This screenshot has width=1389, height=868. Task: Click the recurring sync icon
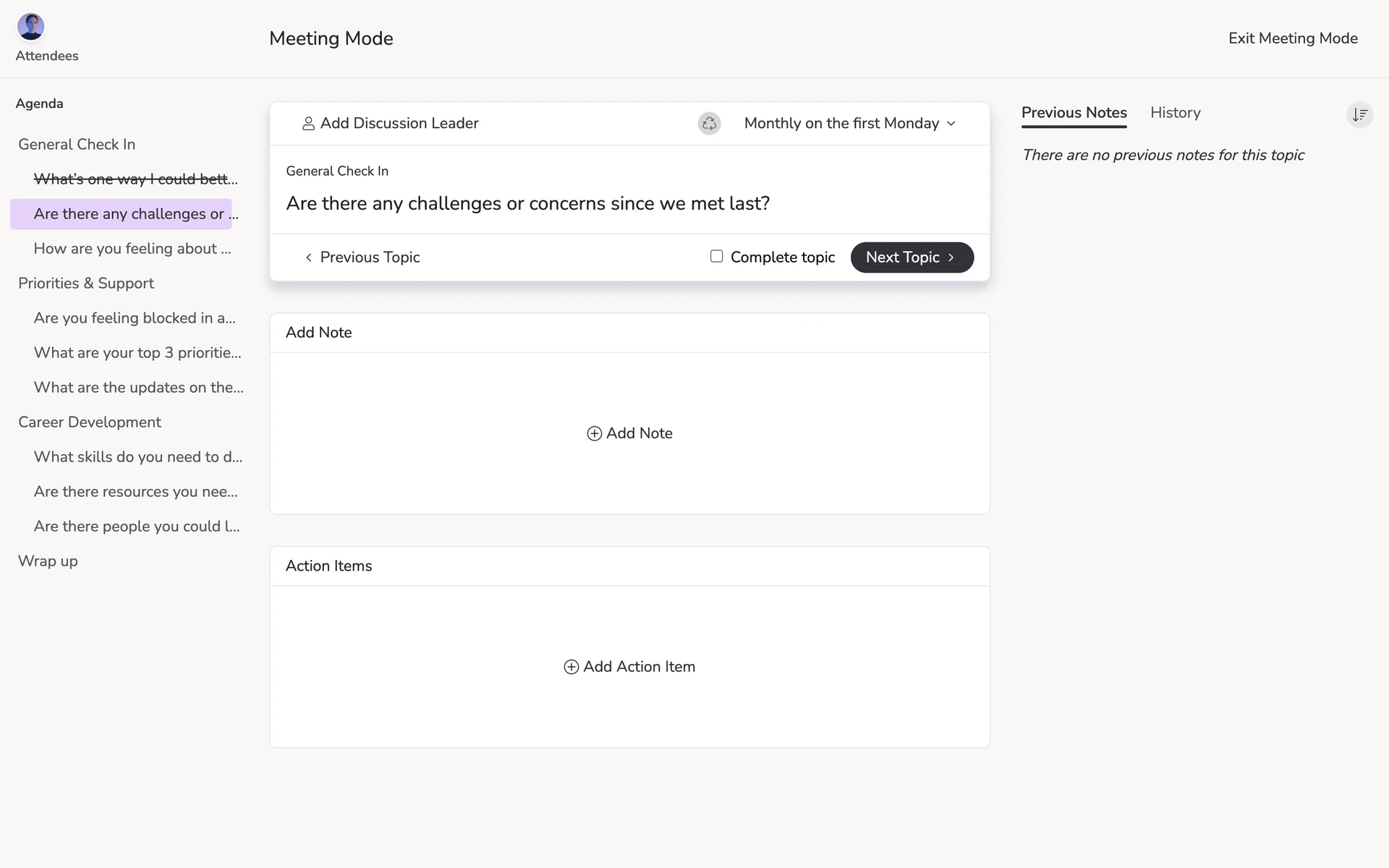tap(709, 124)
